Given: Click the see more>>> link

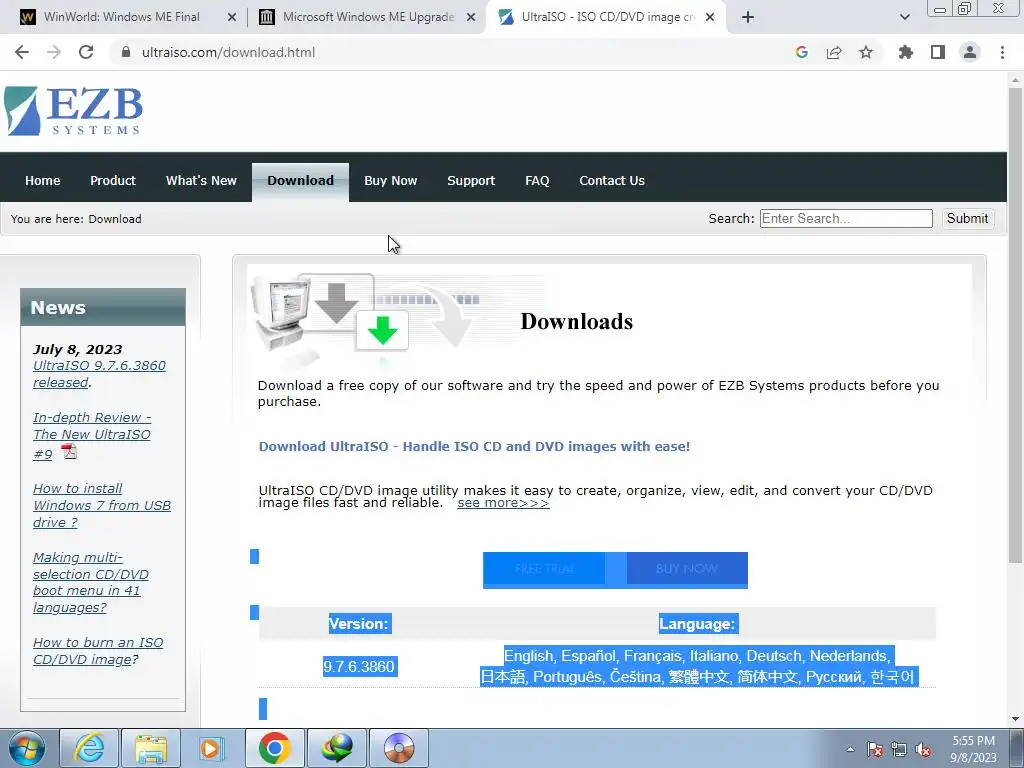Looking at the screenshot, I should [504, 503].
